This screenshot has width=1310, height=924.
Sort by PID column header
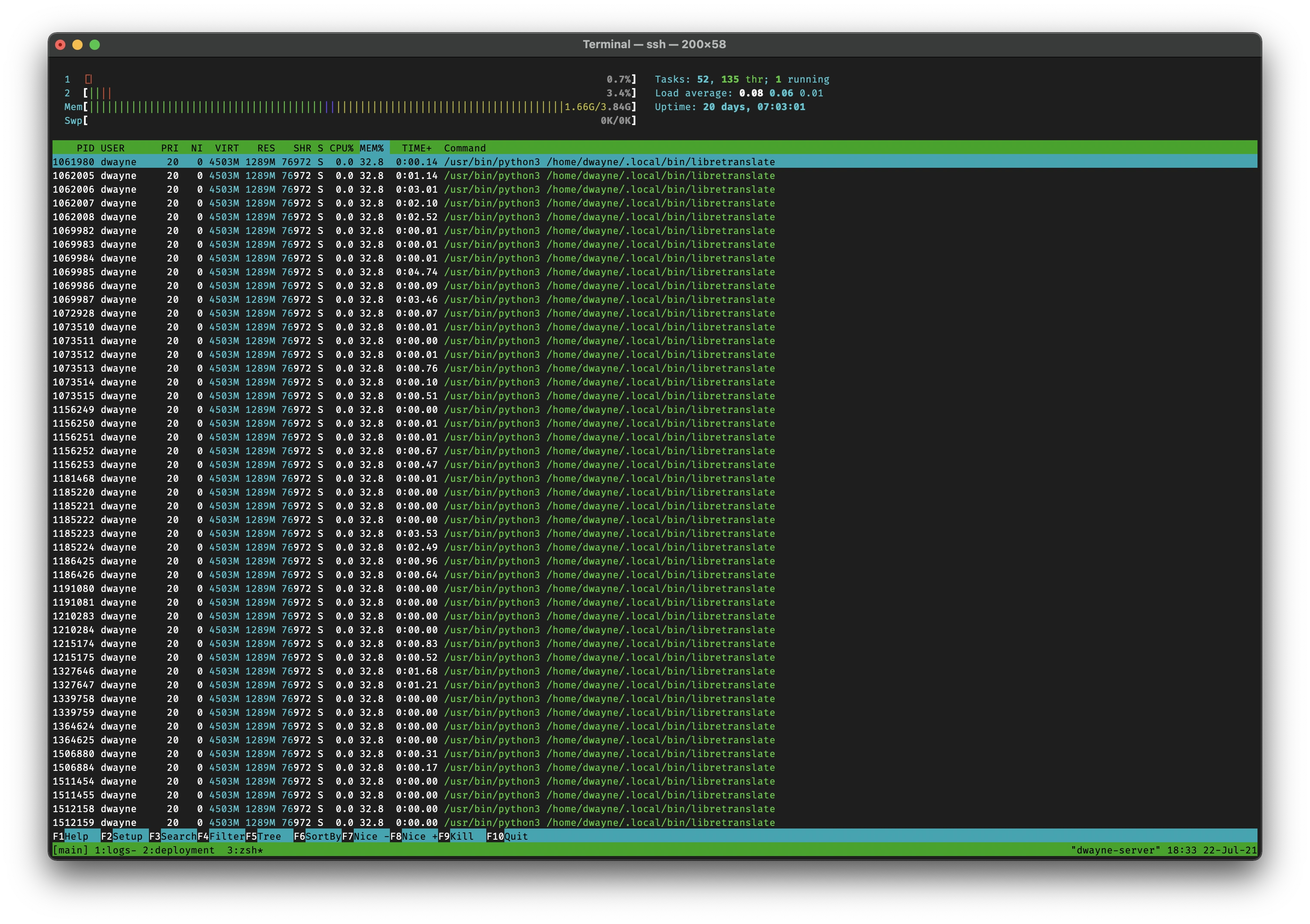coord(86,148)
